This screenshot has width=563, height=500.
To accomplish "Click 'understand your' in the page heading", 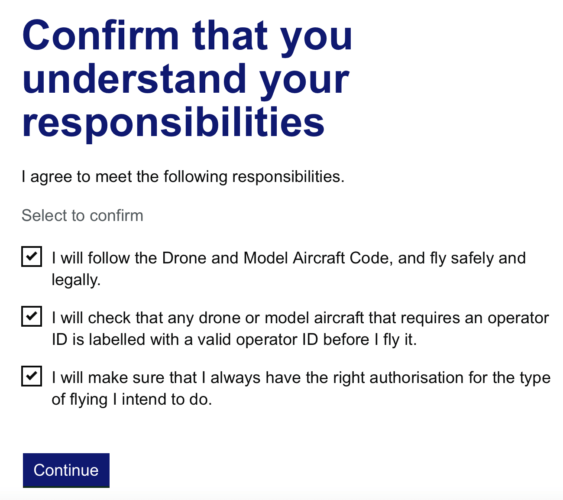I will [x=186, y=79].
